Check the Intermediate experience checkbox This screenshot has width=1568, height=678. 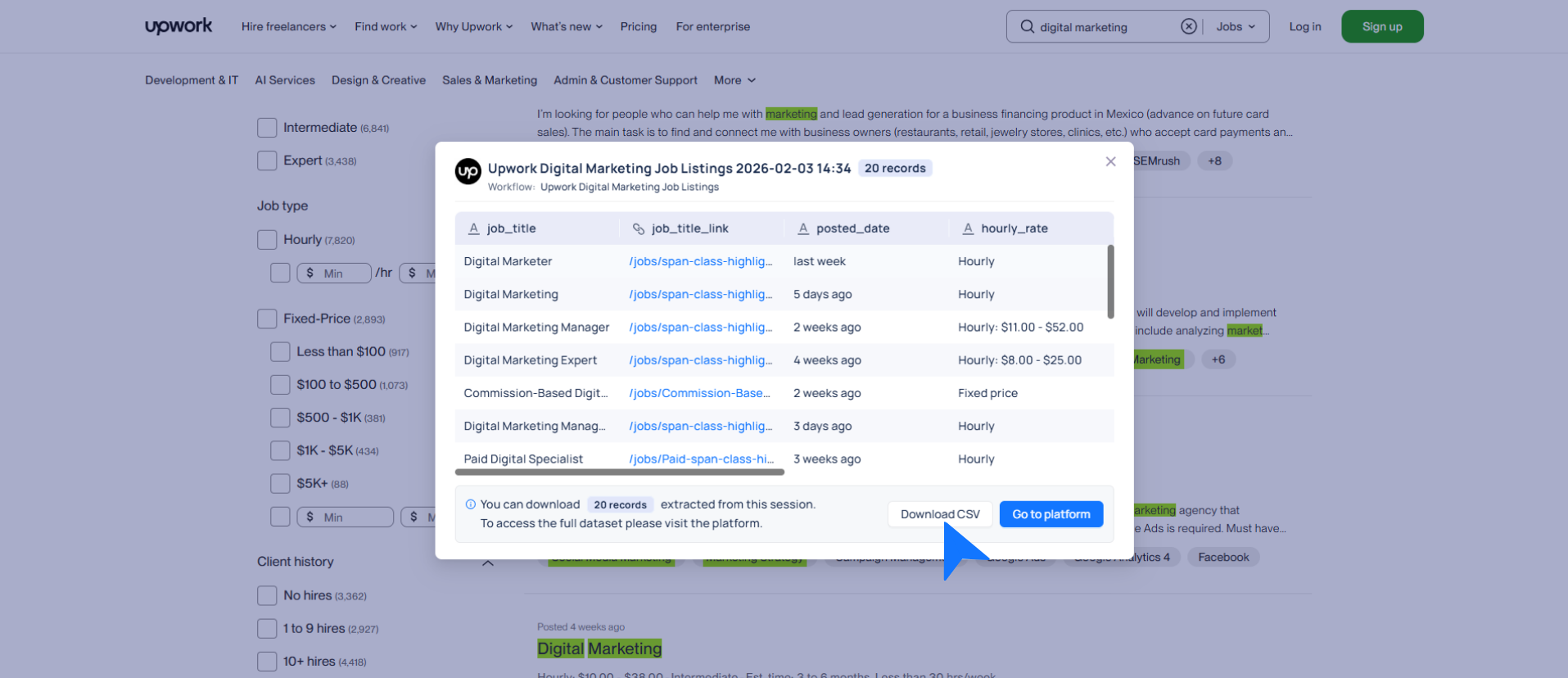[267, 128]
